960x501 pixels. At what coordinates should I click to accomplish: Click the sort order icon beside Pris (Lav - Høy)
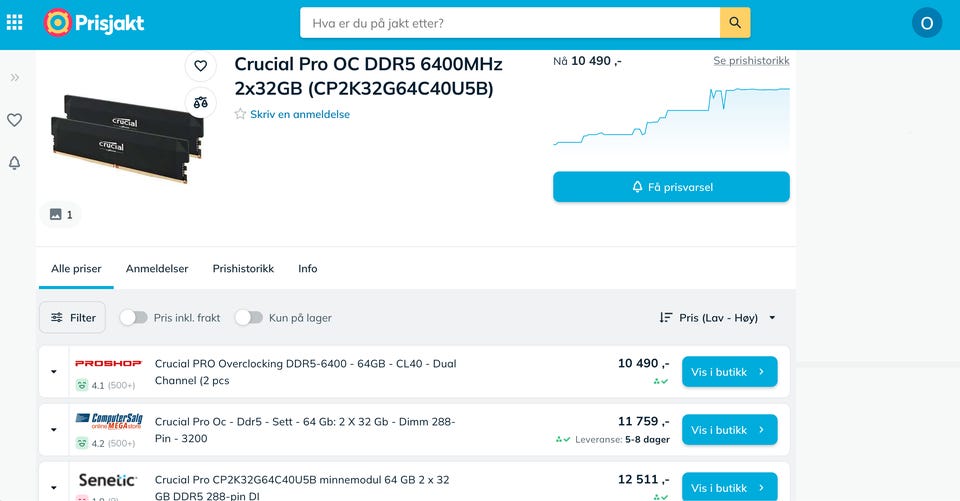coord(666,317)
